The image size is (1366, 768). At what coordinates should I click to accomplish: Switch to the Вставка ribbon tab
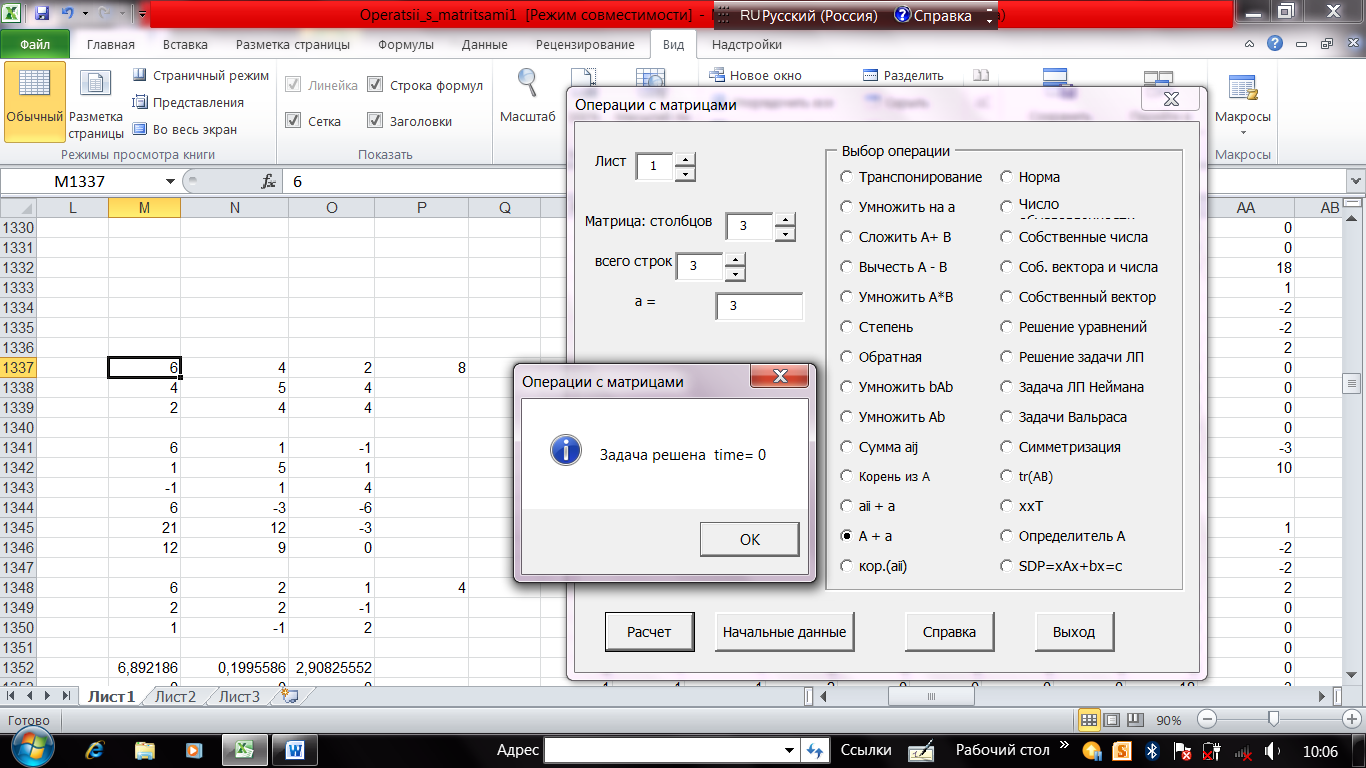pyautogui.click(x=185, y=44)
